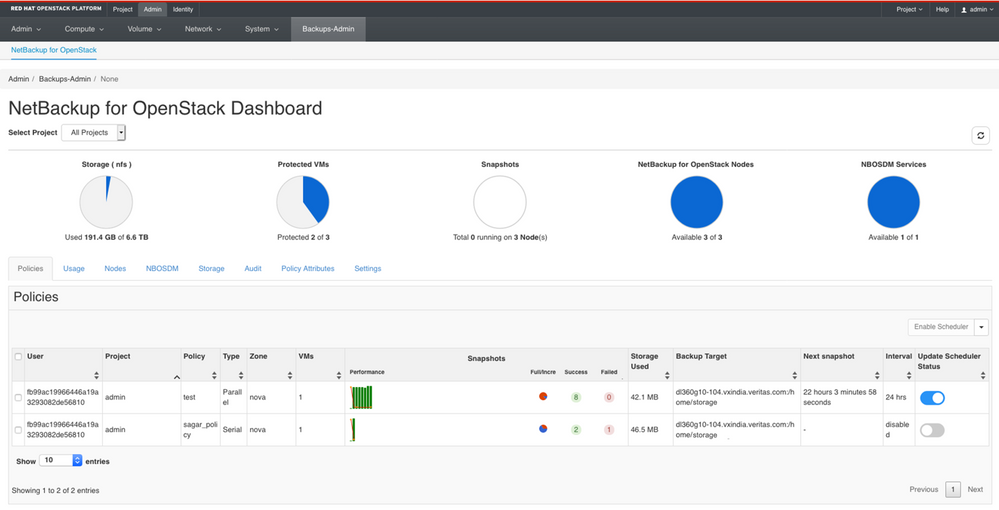Image resolution: width=999 pixels, height=510 pixels.
Task: Switch to the NBOSDM tab
Action: (x=162, y=268)
